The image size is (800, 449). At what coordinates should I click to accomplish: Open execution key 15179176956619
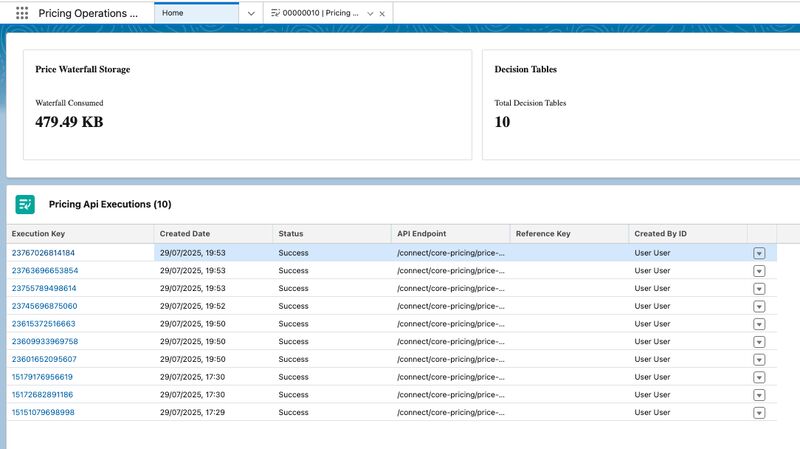(x=42, y=377)
